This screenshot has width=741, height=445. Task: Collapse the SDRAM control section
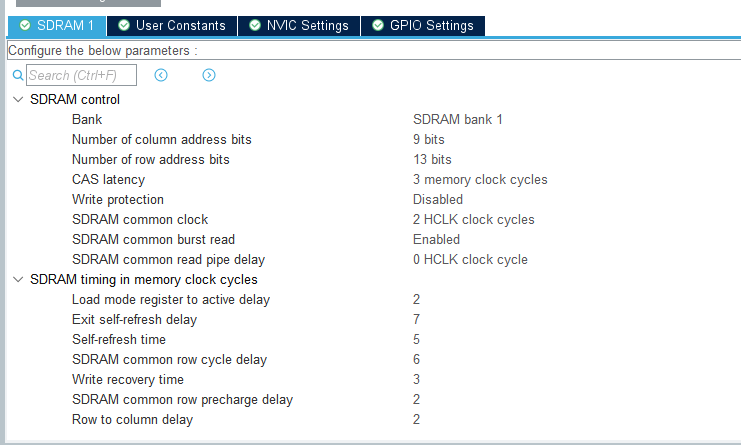pos(17,99)
